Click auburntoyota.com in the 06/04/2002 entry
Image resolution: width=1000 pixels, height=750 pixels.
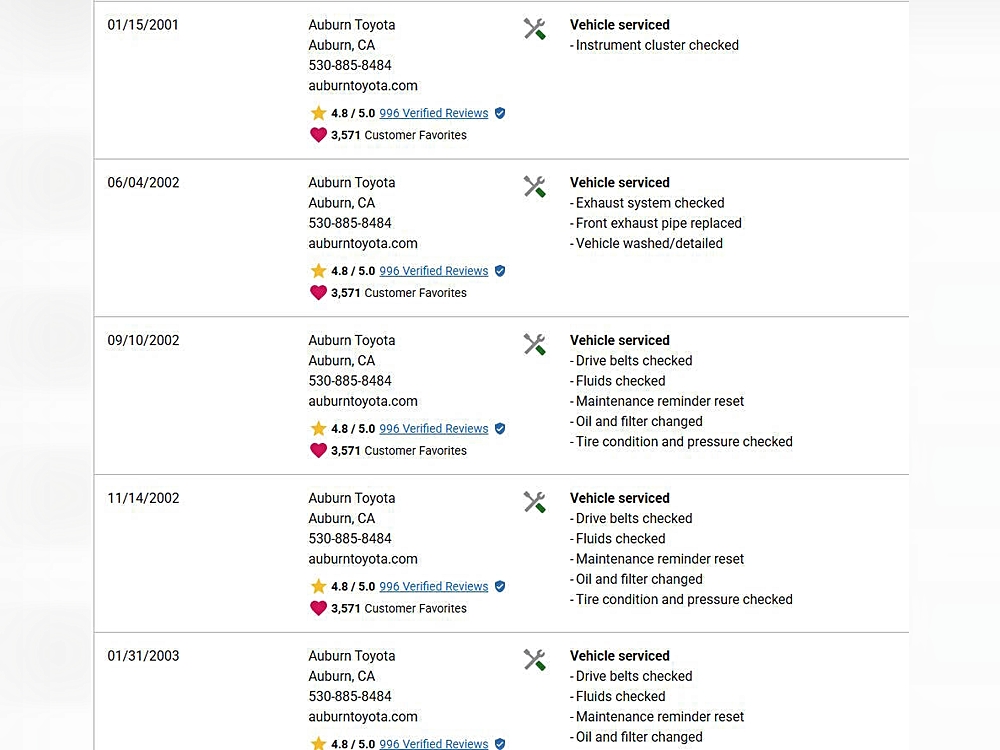[363, 243]
